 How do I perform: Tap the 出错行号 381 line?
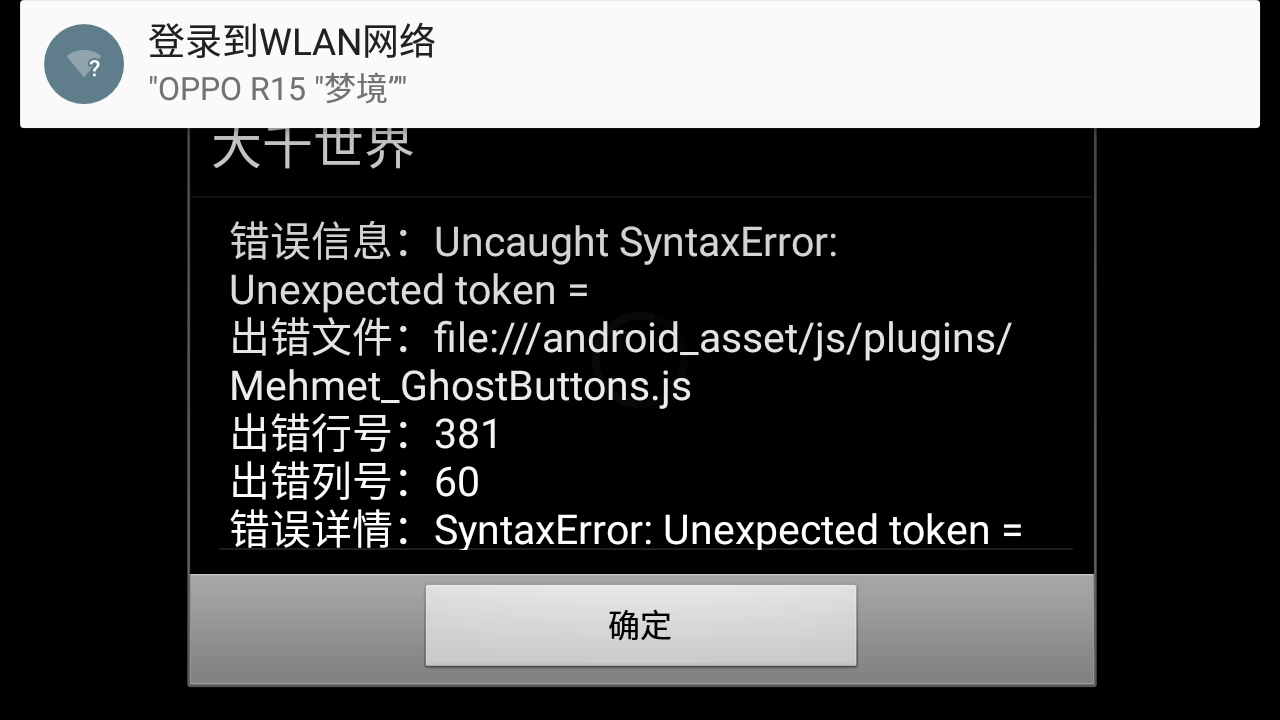pyautogui.click(x=365, y=434)
